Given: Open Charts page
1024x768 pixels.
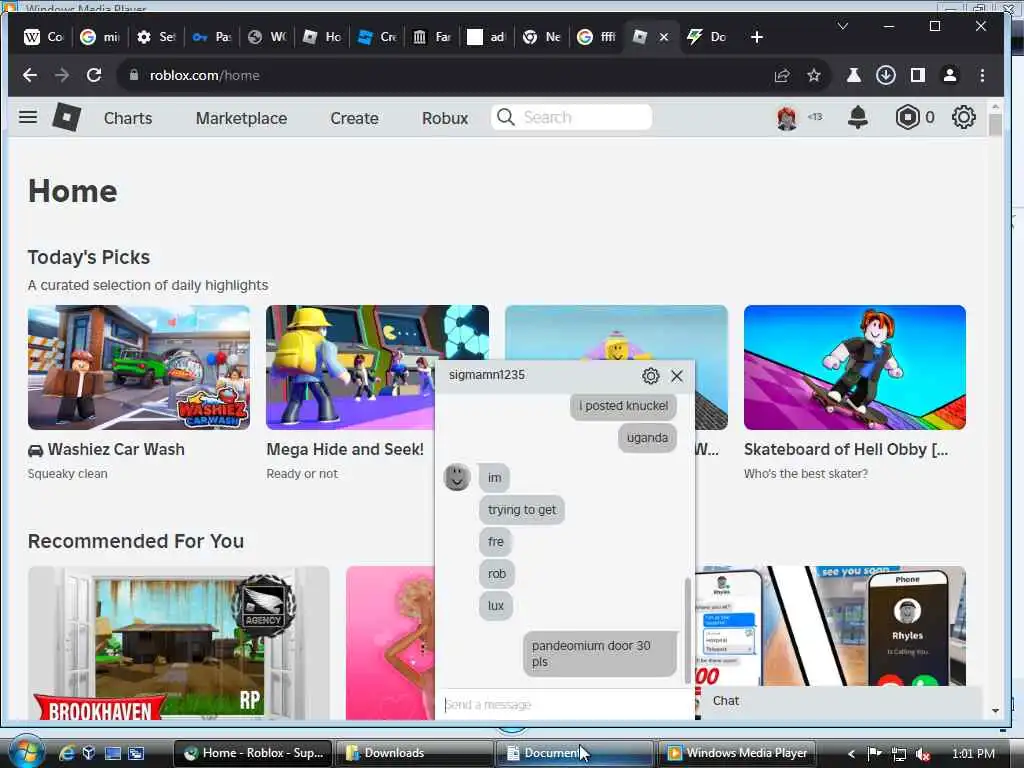Looking at the screenshot, I should (128, 118).
